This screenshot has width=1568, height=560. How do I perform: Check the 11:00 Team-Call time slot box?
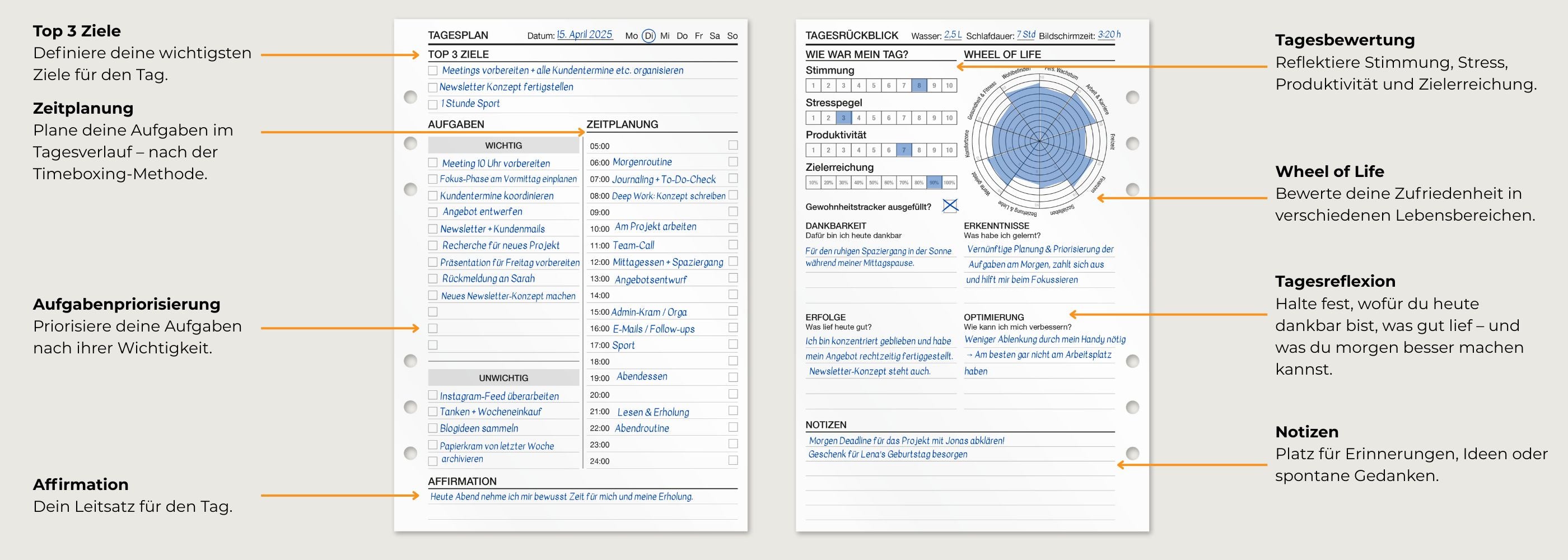pos(733,245)
